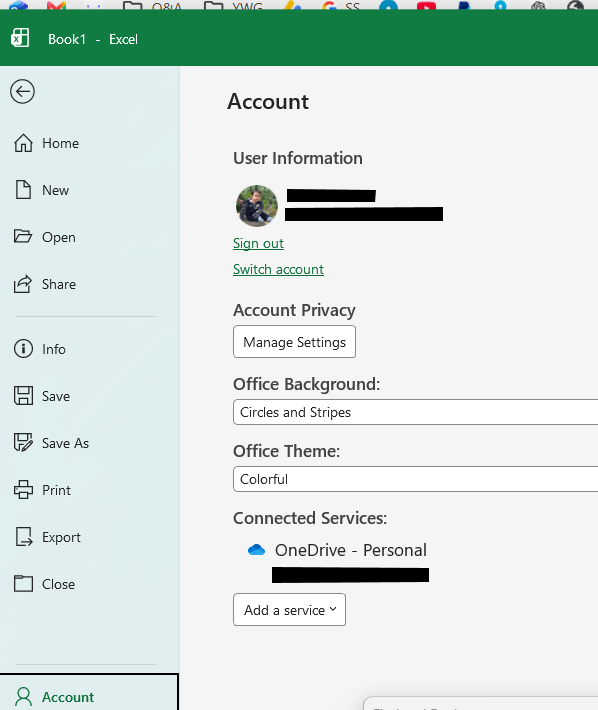
Task: Select the Export icon
Action: tap(24, 537)
